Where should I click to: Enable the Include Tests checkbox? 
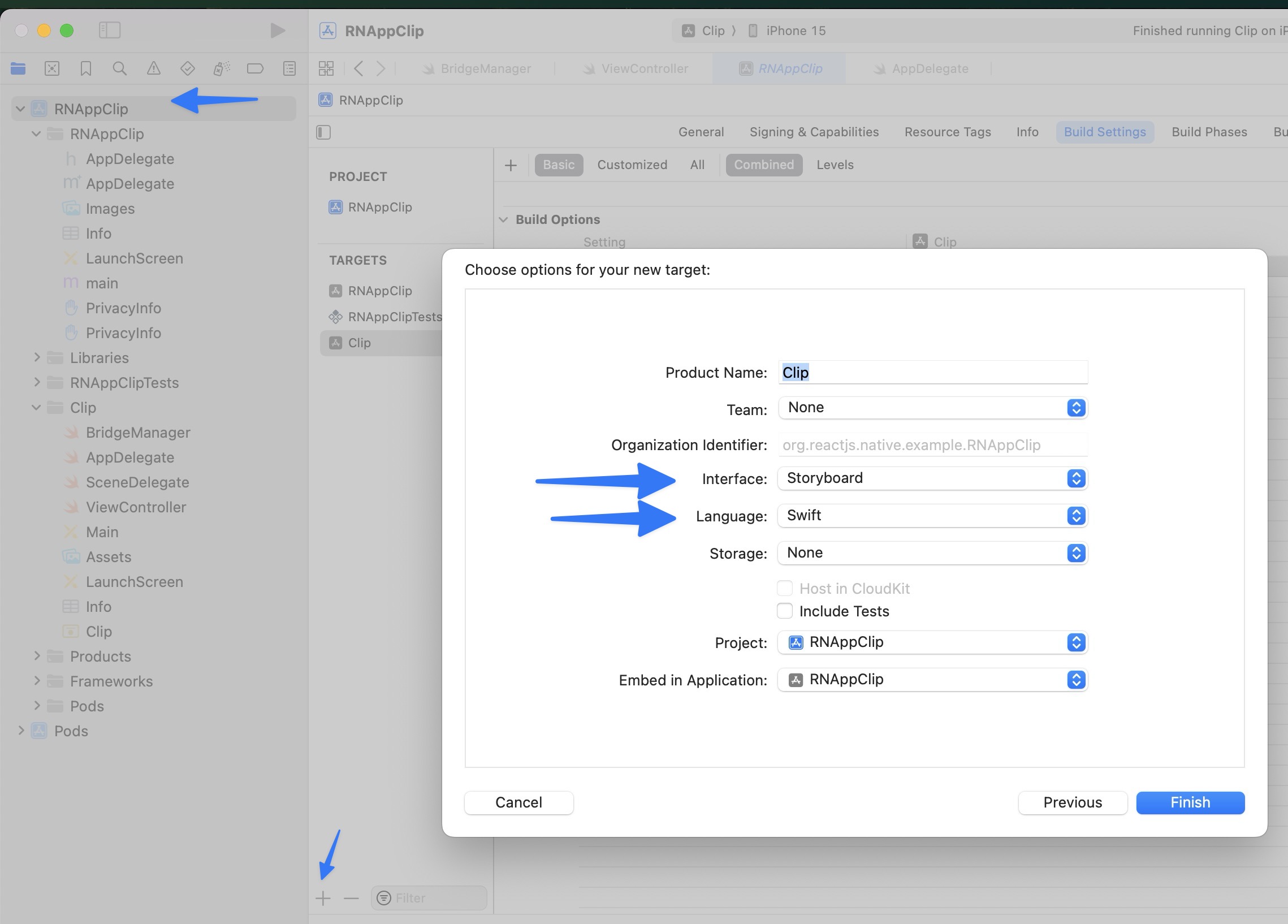[x=784, y=611]
